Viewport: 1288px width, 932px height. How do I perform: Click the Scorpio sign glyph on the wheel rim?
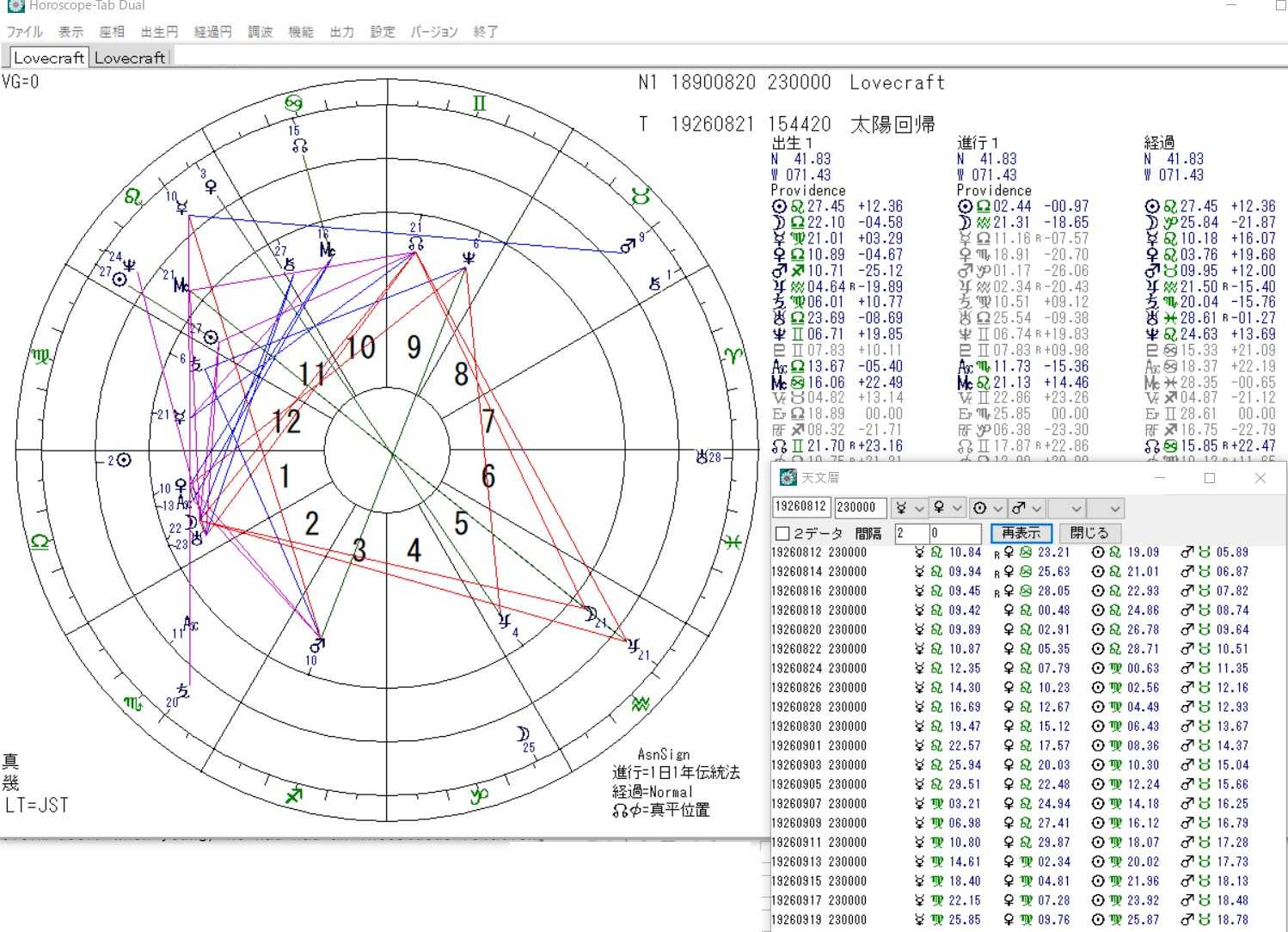coord(132,704)
